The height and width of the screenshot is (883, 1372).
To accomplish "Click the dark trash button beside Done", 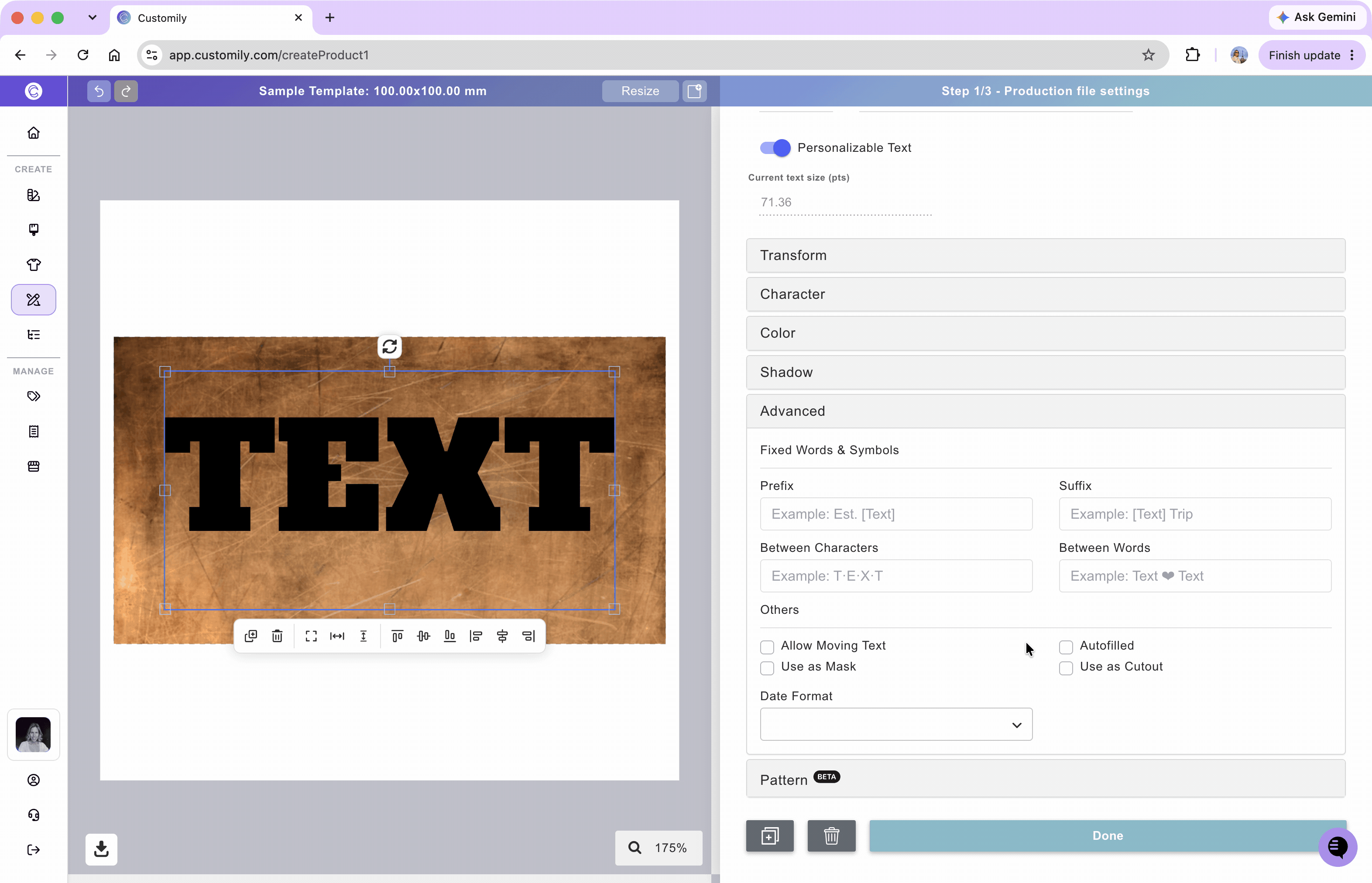I will pyautogui.click(x=831, y=835).
